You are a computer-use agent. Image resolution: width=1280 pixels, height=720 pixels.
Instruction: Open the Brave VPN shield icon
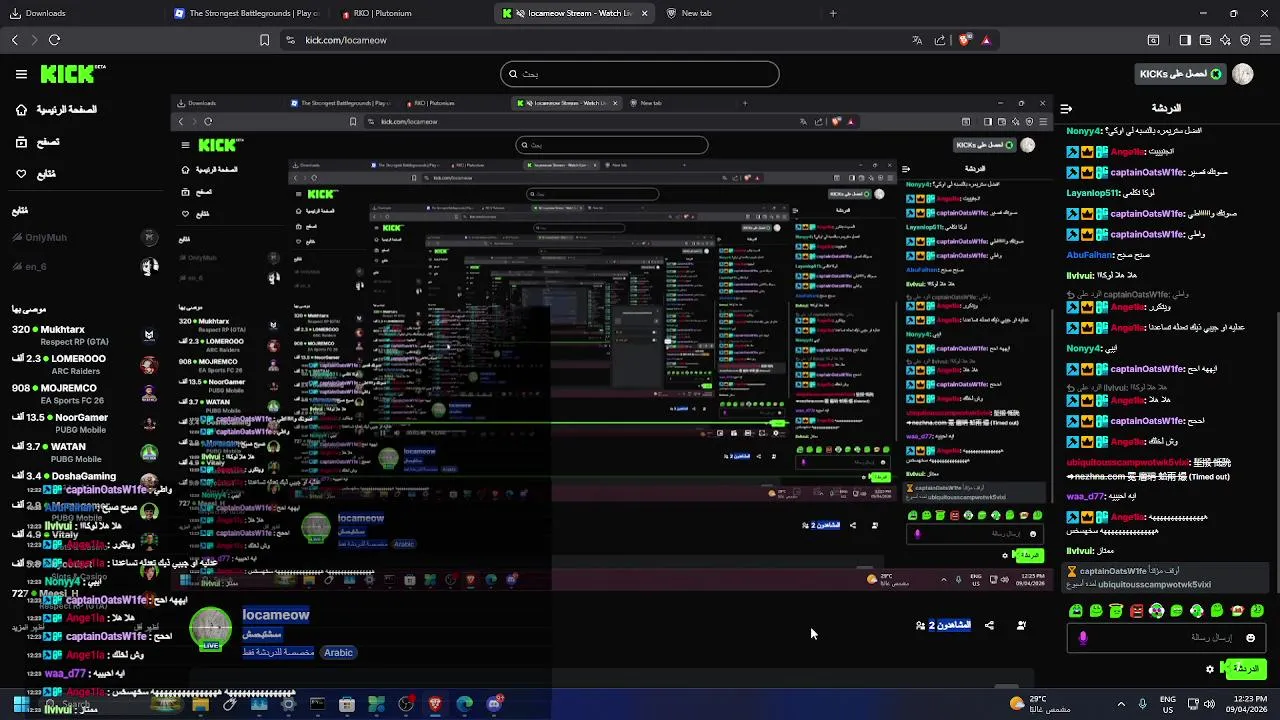1245,40
